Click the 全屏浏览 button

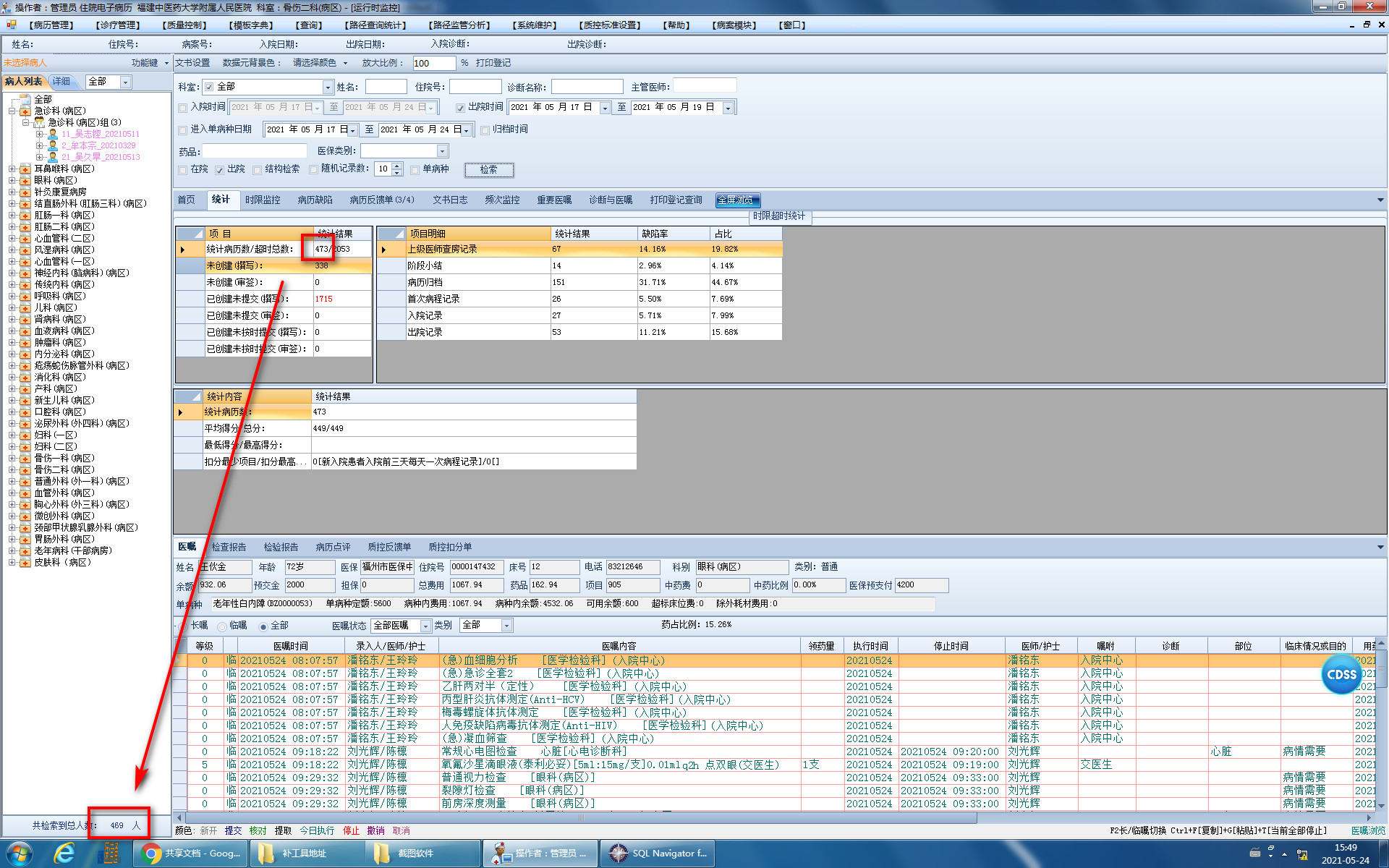737,200
